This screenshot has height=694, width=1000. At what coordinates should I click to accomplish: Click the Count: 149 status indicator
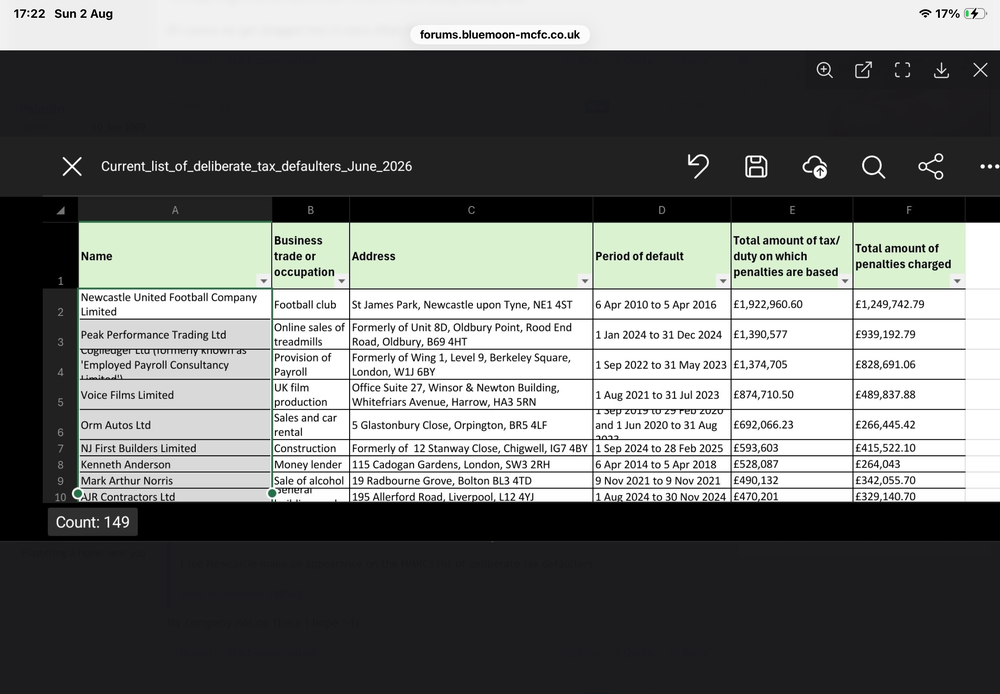(92, 522)
